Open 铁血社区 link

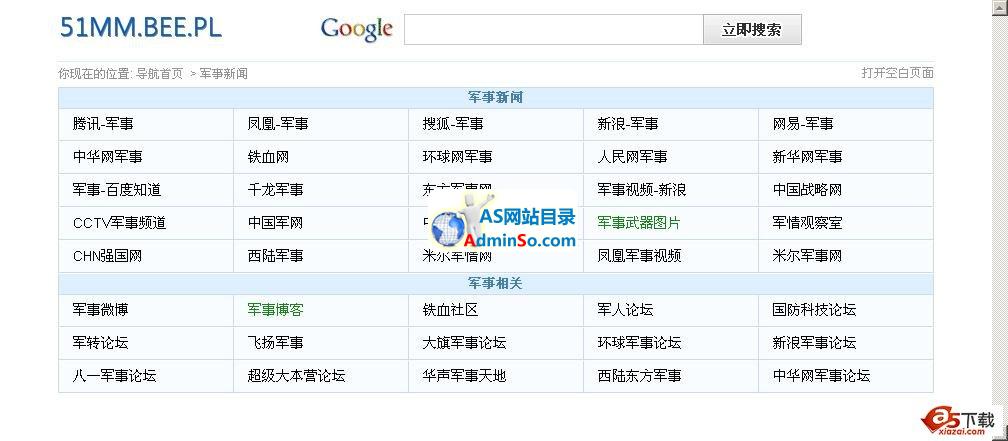tap(451, 310)
